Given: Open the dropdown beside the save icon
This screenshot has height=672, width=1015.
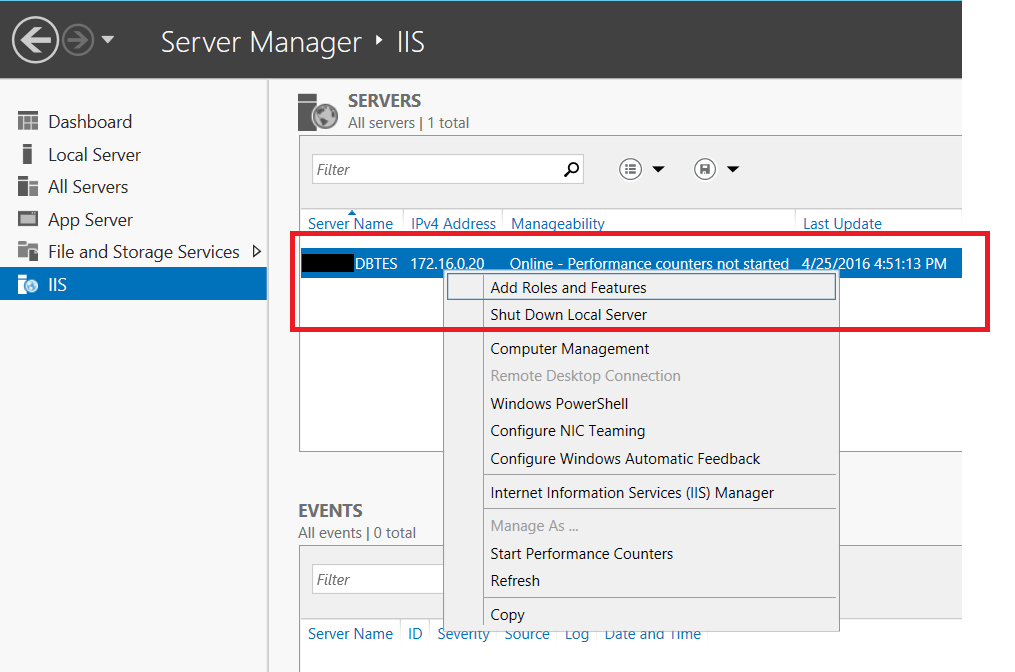Looking at the screenshot, I should [x=733, y=168].
